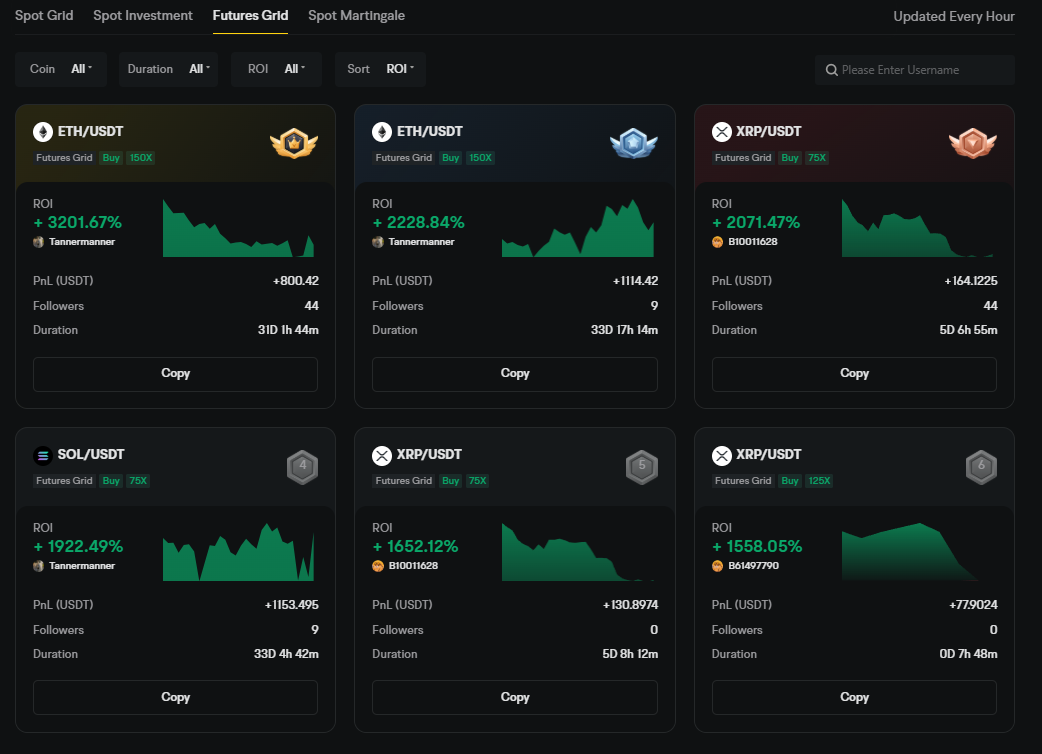Expand the Duration filter dropdown

168,69
